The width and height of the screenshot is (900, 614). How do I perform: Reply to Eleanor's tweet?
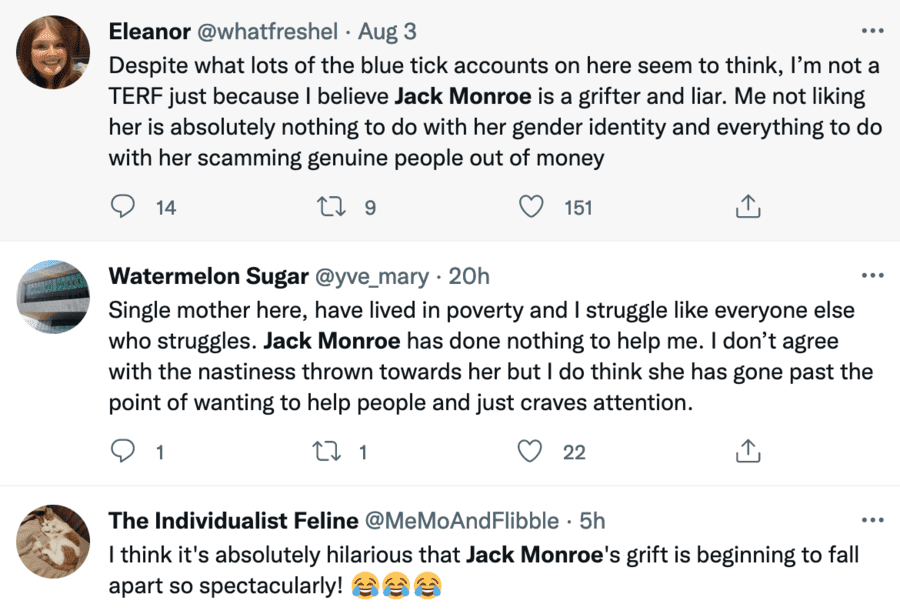pyautogui.click(x=122, y=207)
